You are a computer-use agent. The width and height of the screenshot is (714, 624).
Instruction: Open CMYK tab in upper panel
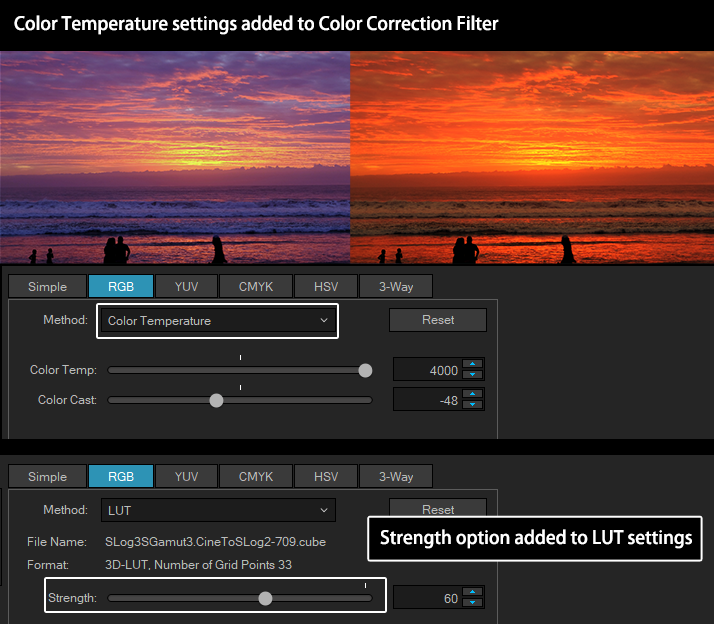pyautogui.click(x=256, y=286)
